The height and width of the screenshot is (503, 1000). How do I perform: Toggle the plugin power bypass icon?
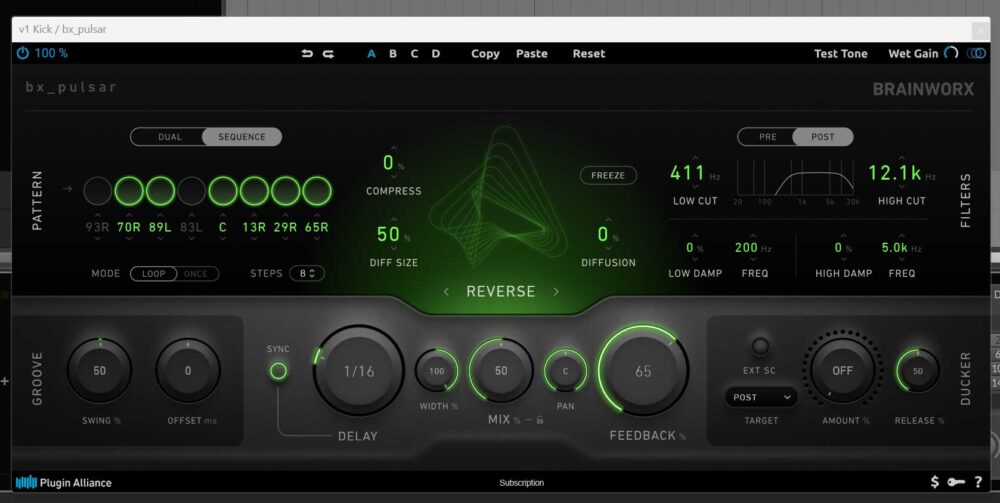click(x=22, y=53)
